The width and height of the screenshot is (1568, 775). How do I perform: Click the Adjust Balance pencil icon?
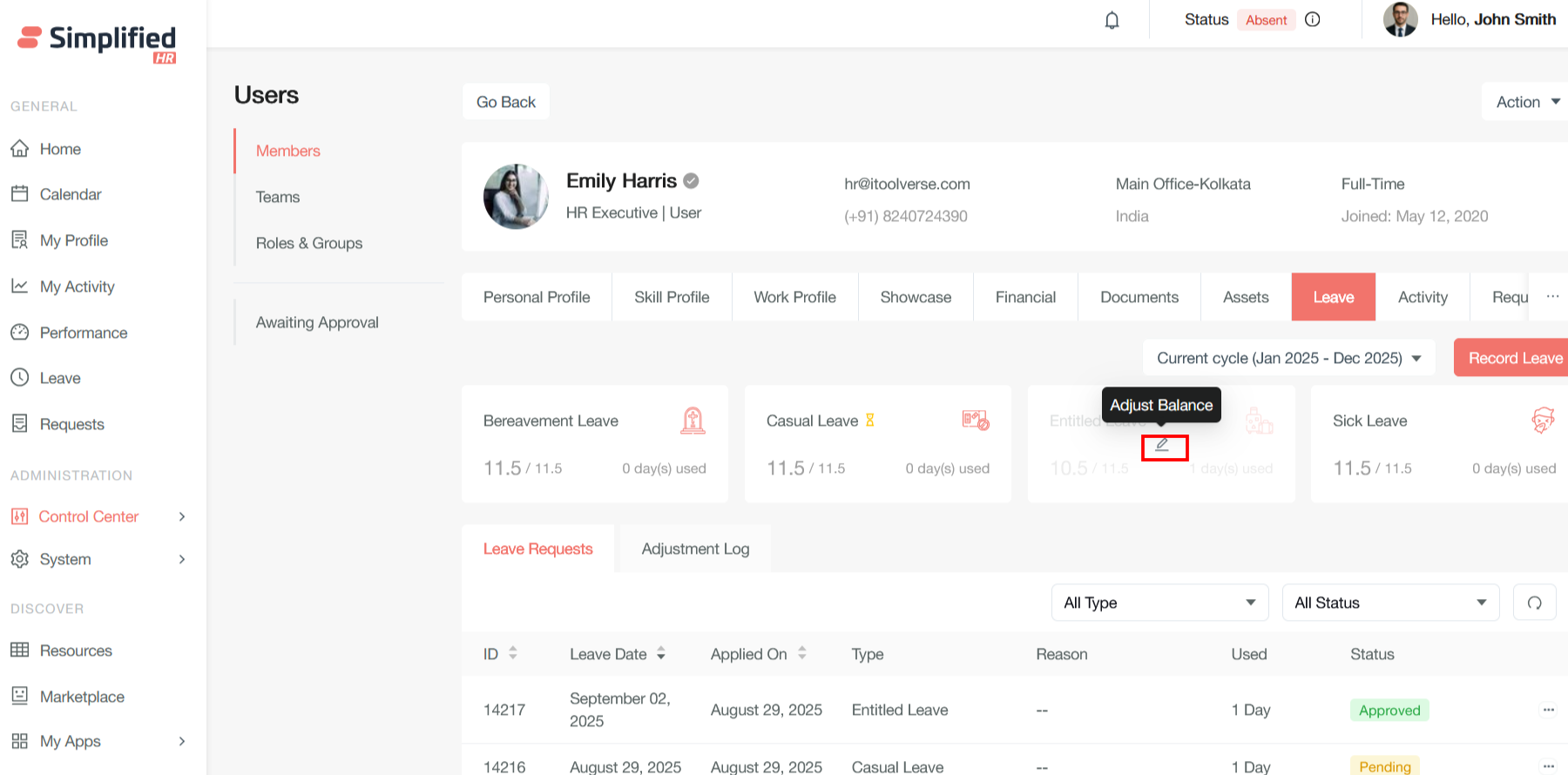(x=1163, y=445)
